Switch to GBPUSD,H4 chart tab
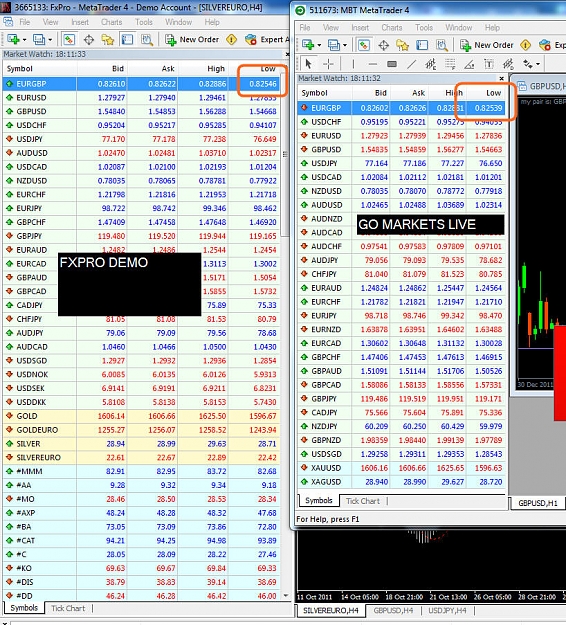Screen dimensions: 566x625 point(393,610)
